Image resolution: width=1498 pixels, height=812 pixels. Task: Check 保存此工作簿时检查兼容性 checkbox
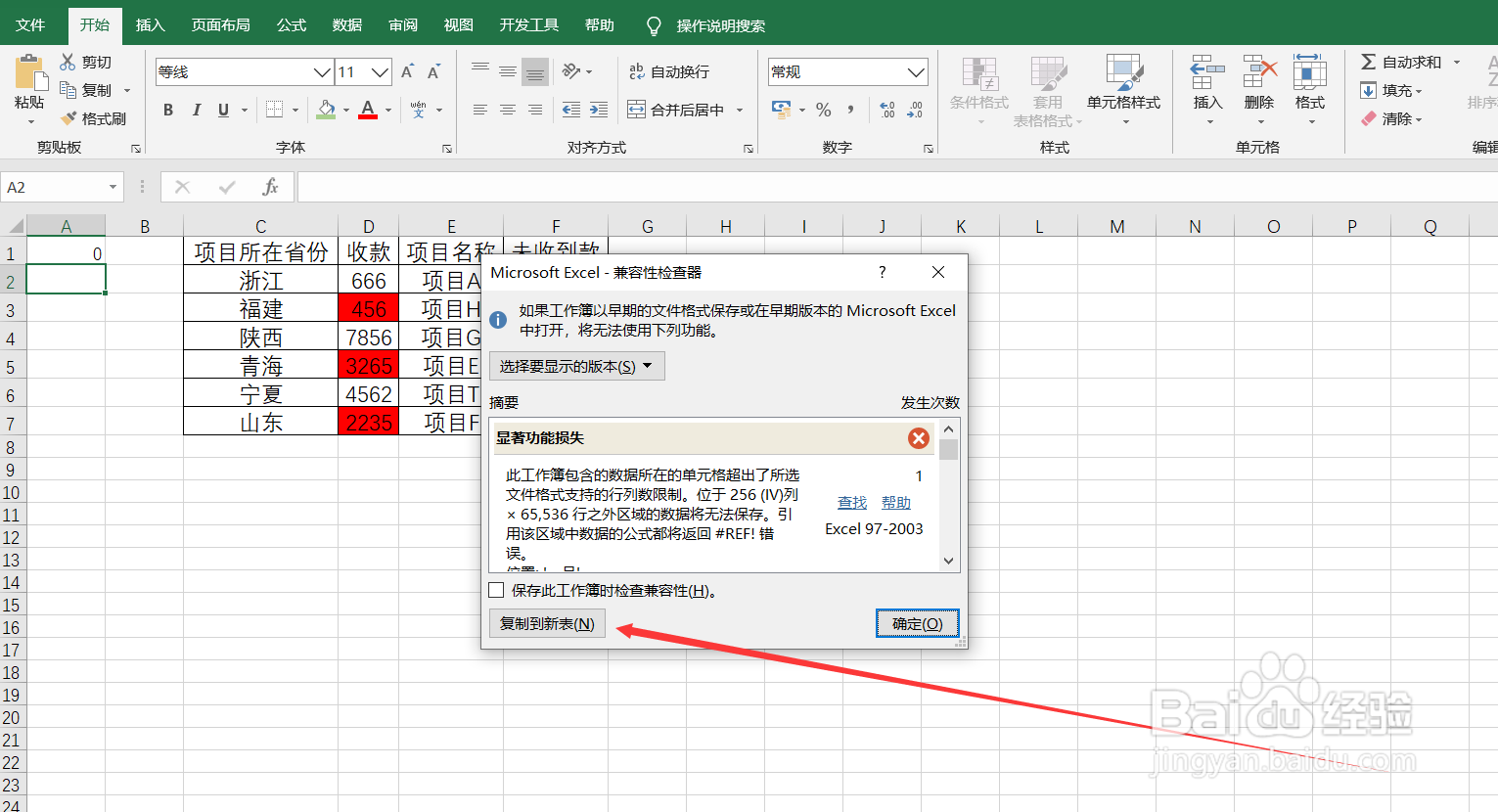(496, 590)
